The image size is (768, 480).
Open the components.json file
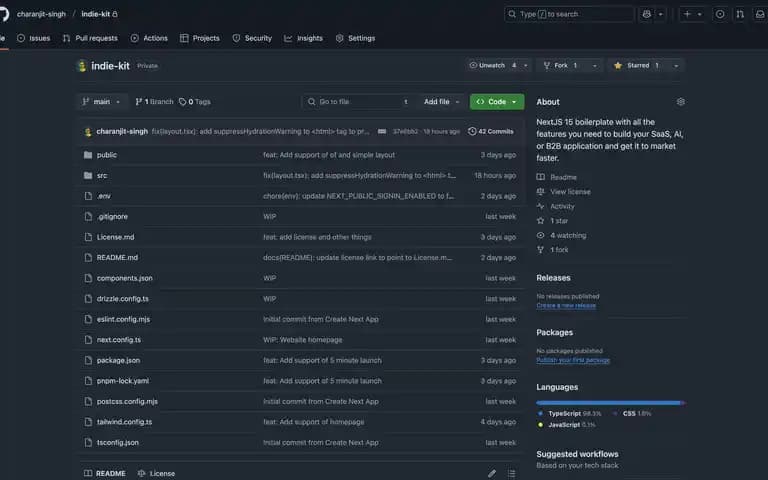(124, 278)
